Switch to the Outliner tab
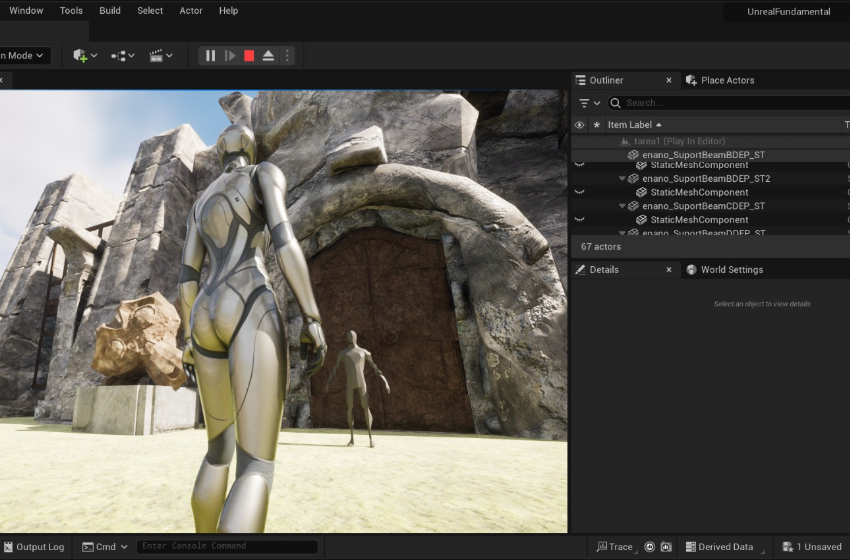 (606, 80)
